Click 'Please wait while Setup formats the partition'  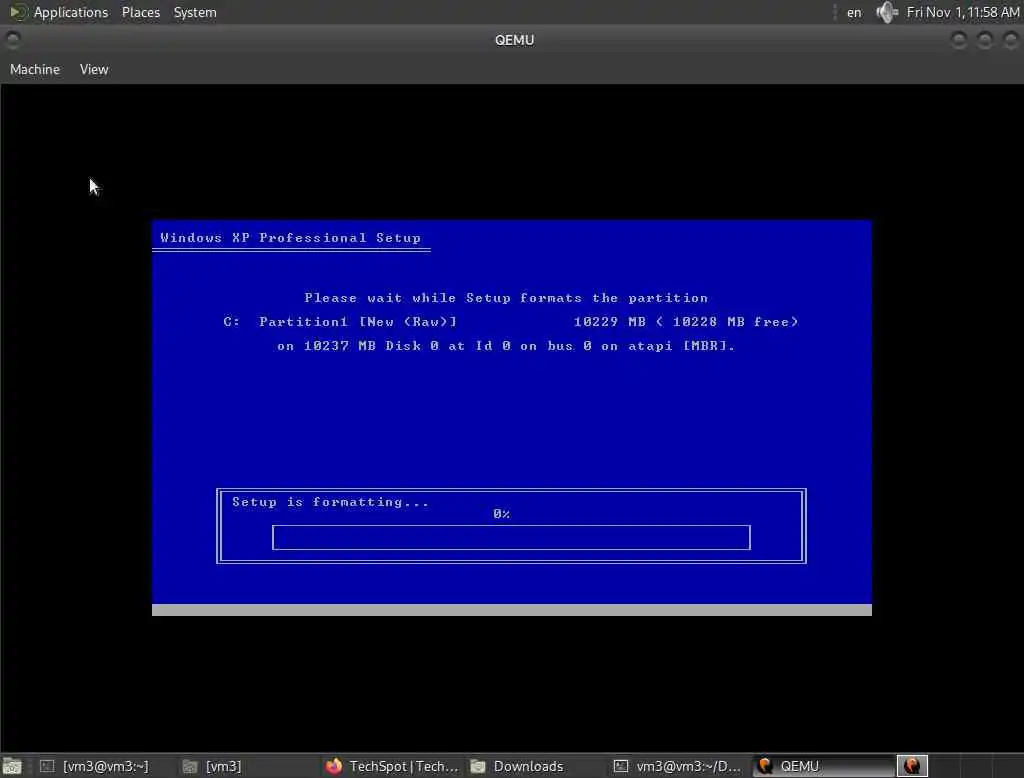[506, 298]
